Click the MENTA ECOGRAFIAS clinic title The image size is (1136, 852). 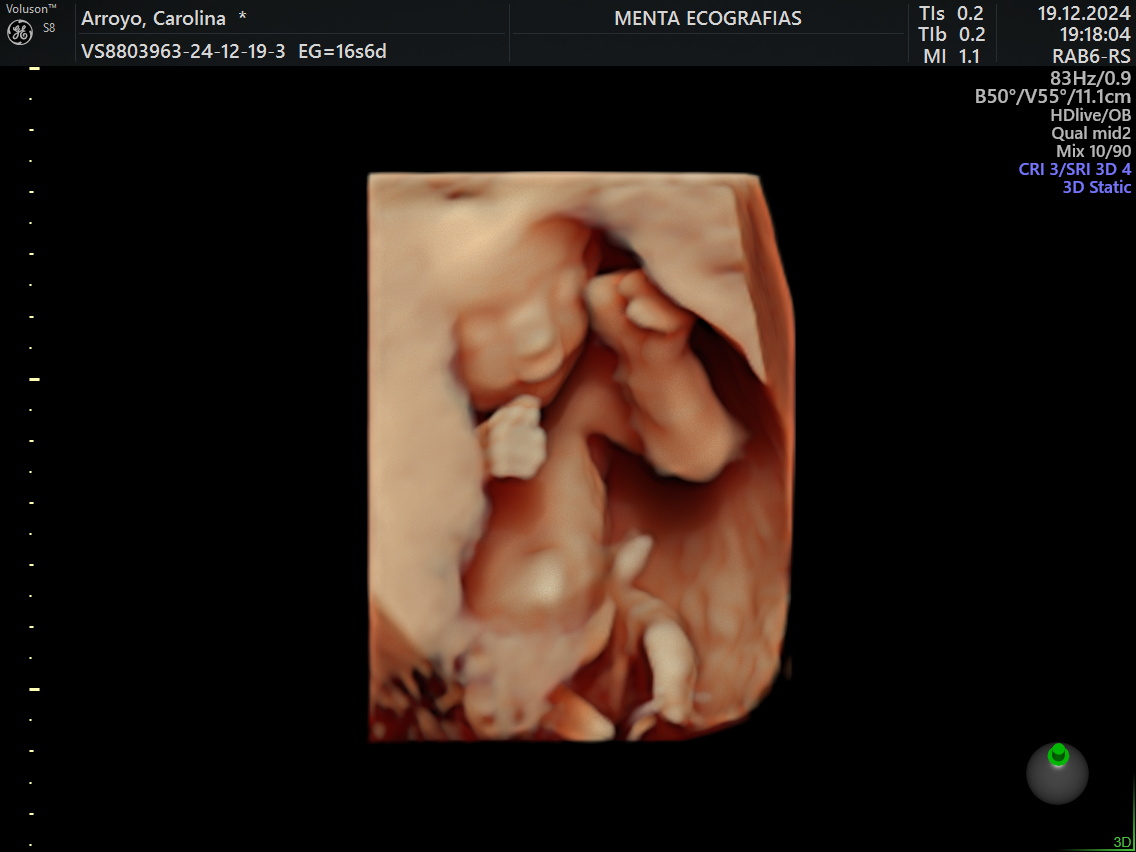(708, 19)
